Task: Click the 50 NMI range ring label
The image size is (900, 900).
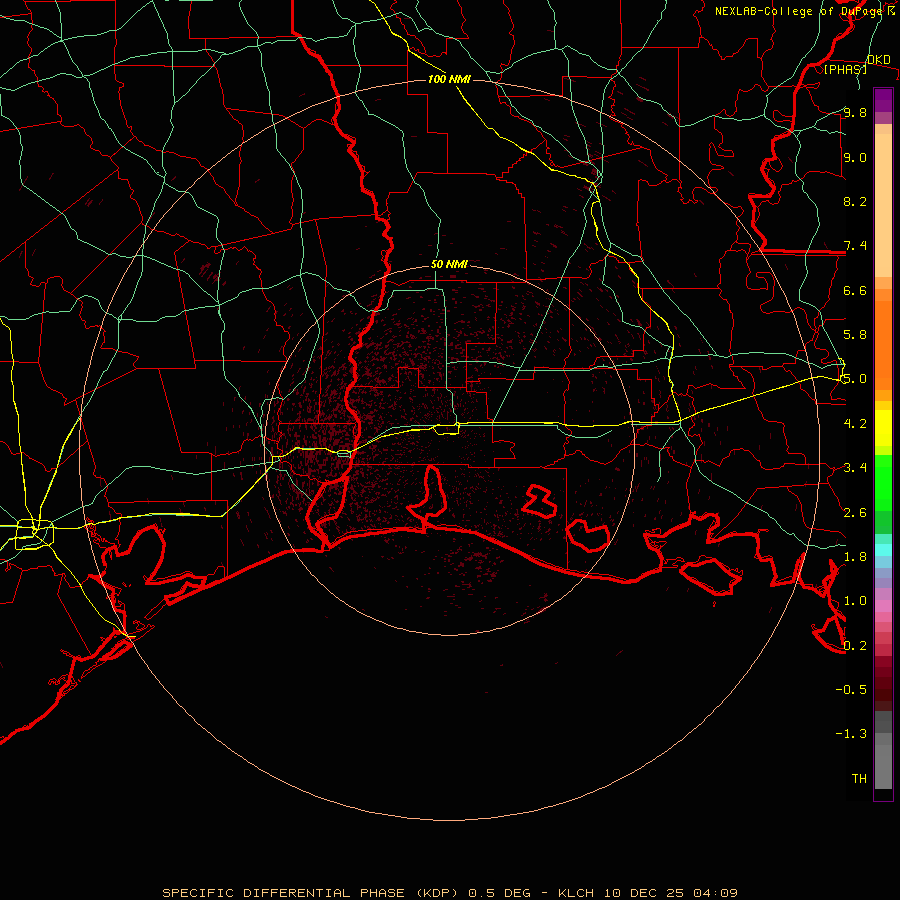Action: pyautogui.click(x=449, y=264)
